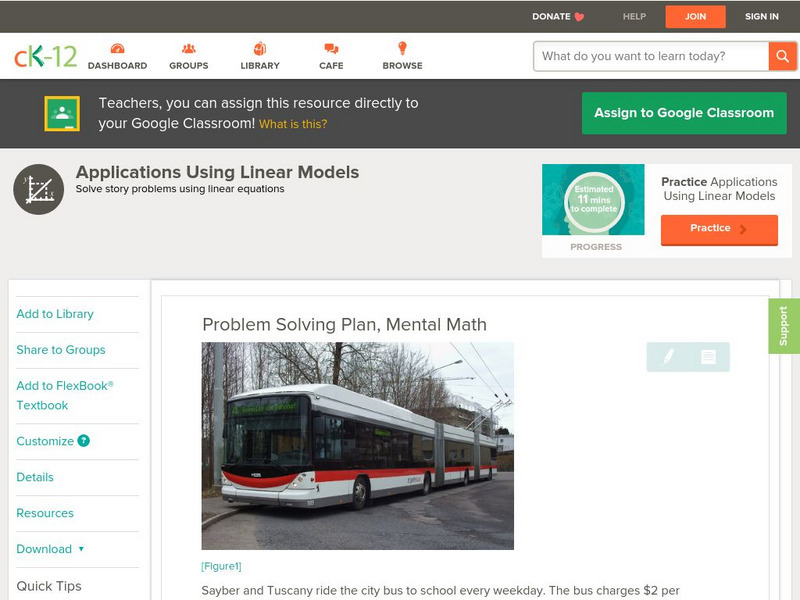Image resolution: width=800 pixels, height=600 pixels.
Task: Click the BROWSE nav label
Action: [403, 65]
